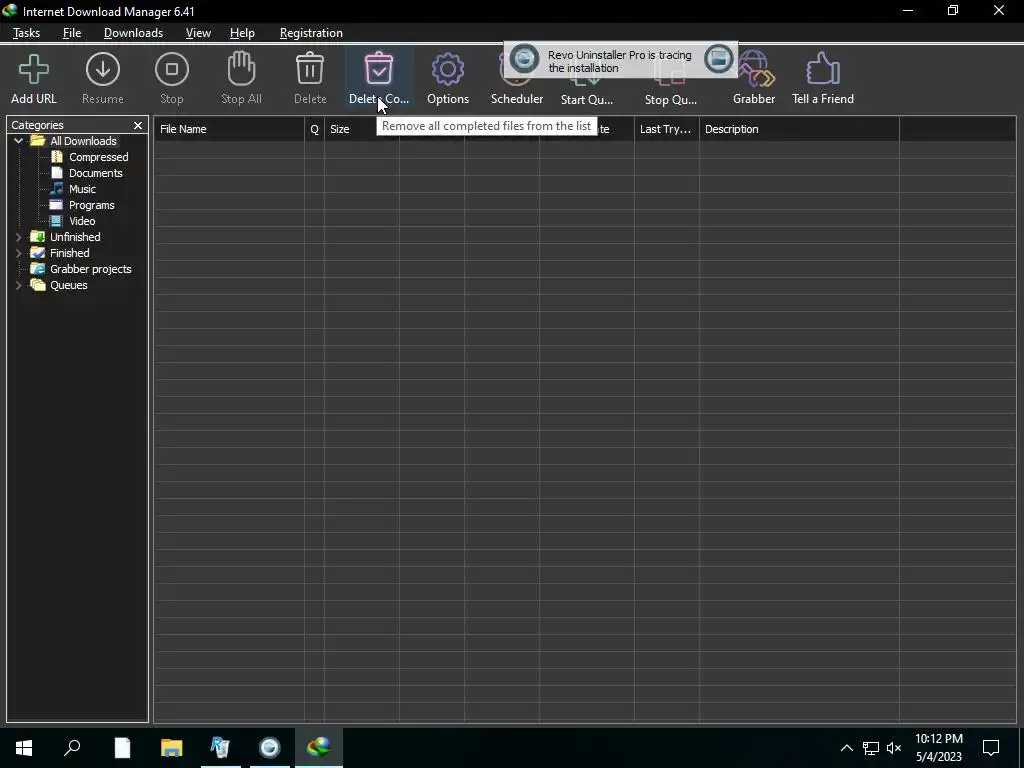
Task: Click the Compressed folder icon
Action: click(57, 157)
